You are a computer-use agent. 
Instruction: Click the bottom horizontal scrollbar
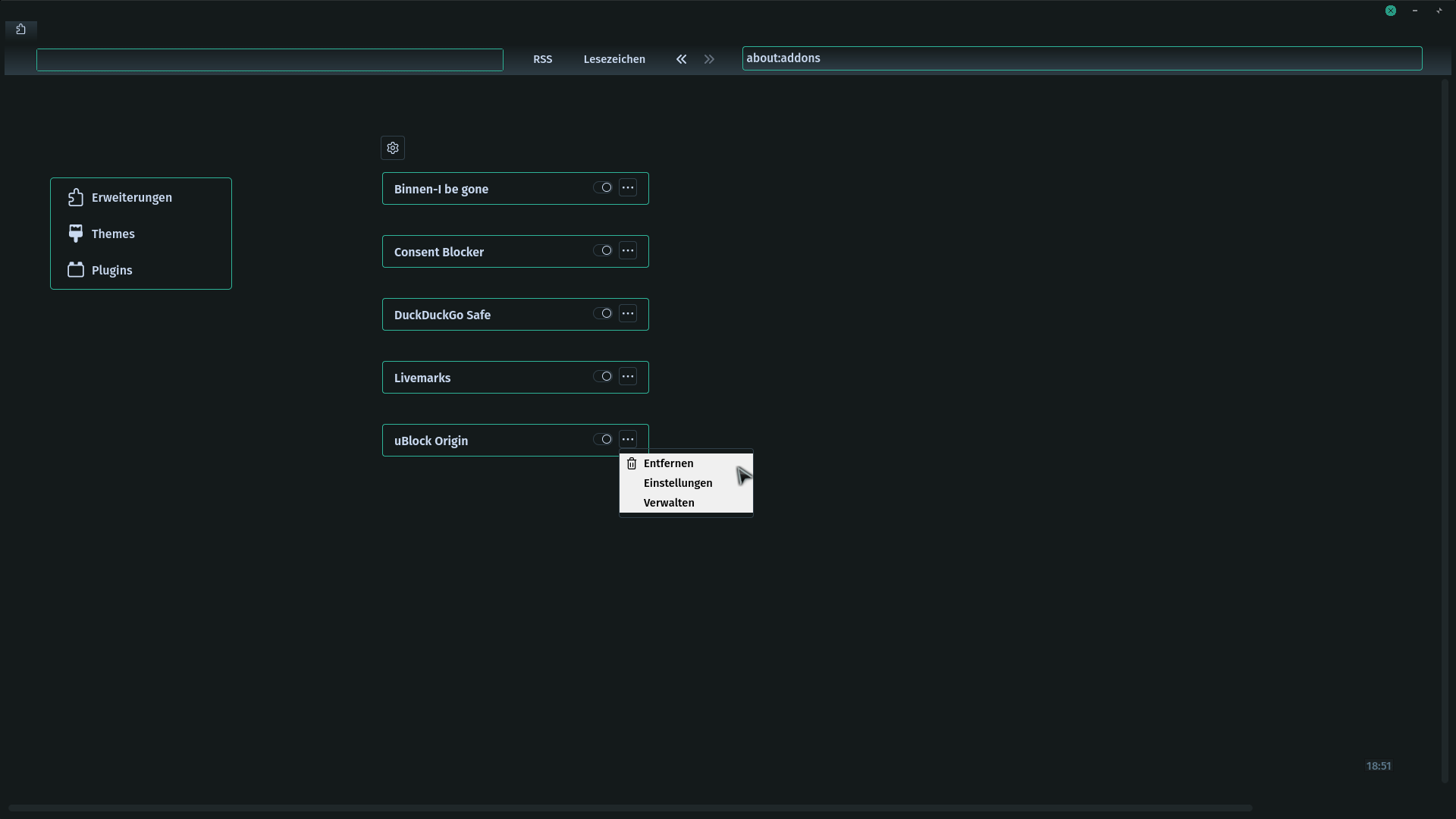(x=629, y=808)
